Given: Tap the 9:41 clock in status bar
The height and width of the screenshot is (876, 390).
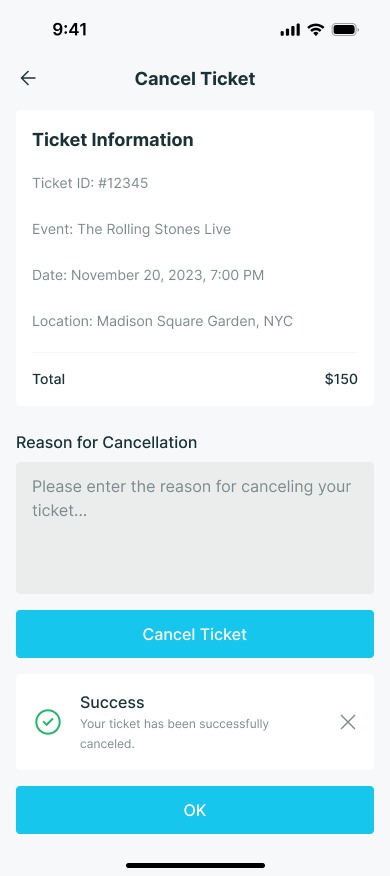Looking at the screenshot, I should pyautogui.click(x=70, y=29).
